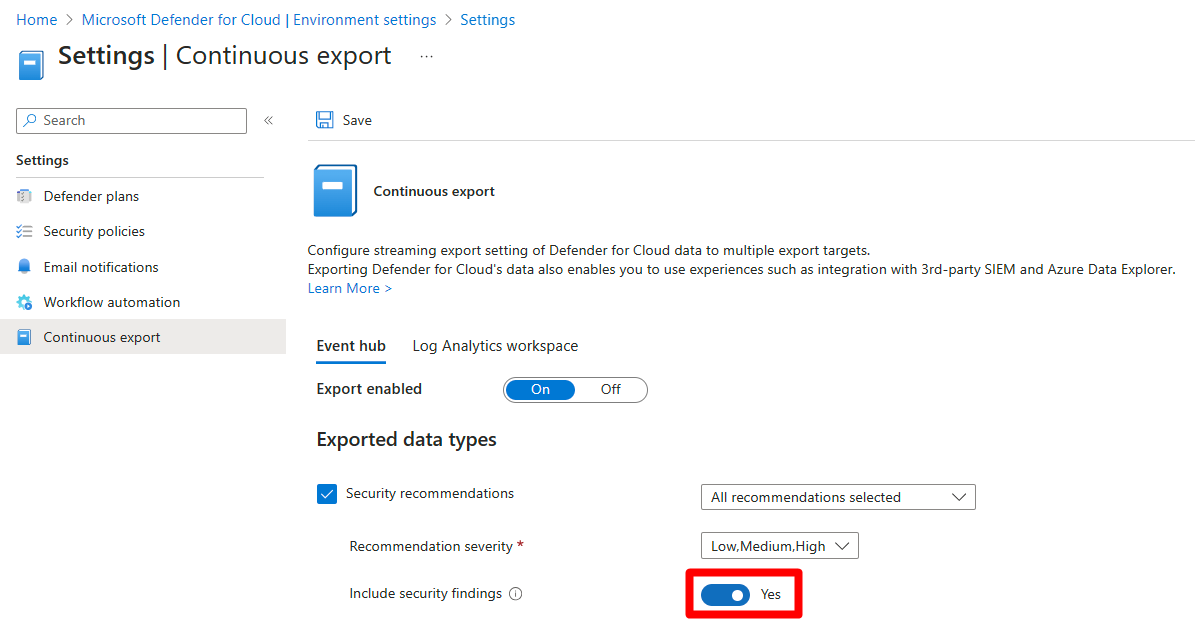Uncheck the Security recommendations checkbox

click(x=326, y=493)
